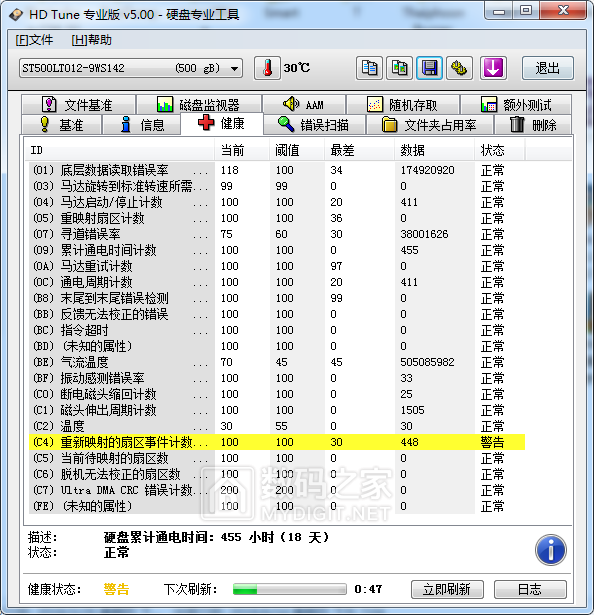This screenshot has height=615, width=594.
Task: Switch to the 额外测试 tab
Action: [x=516, y=105]
